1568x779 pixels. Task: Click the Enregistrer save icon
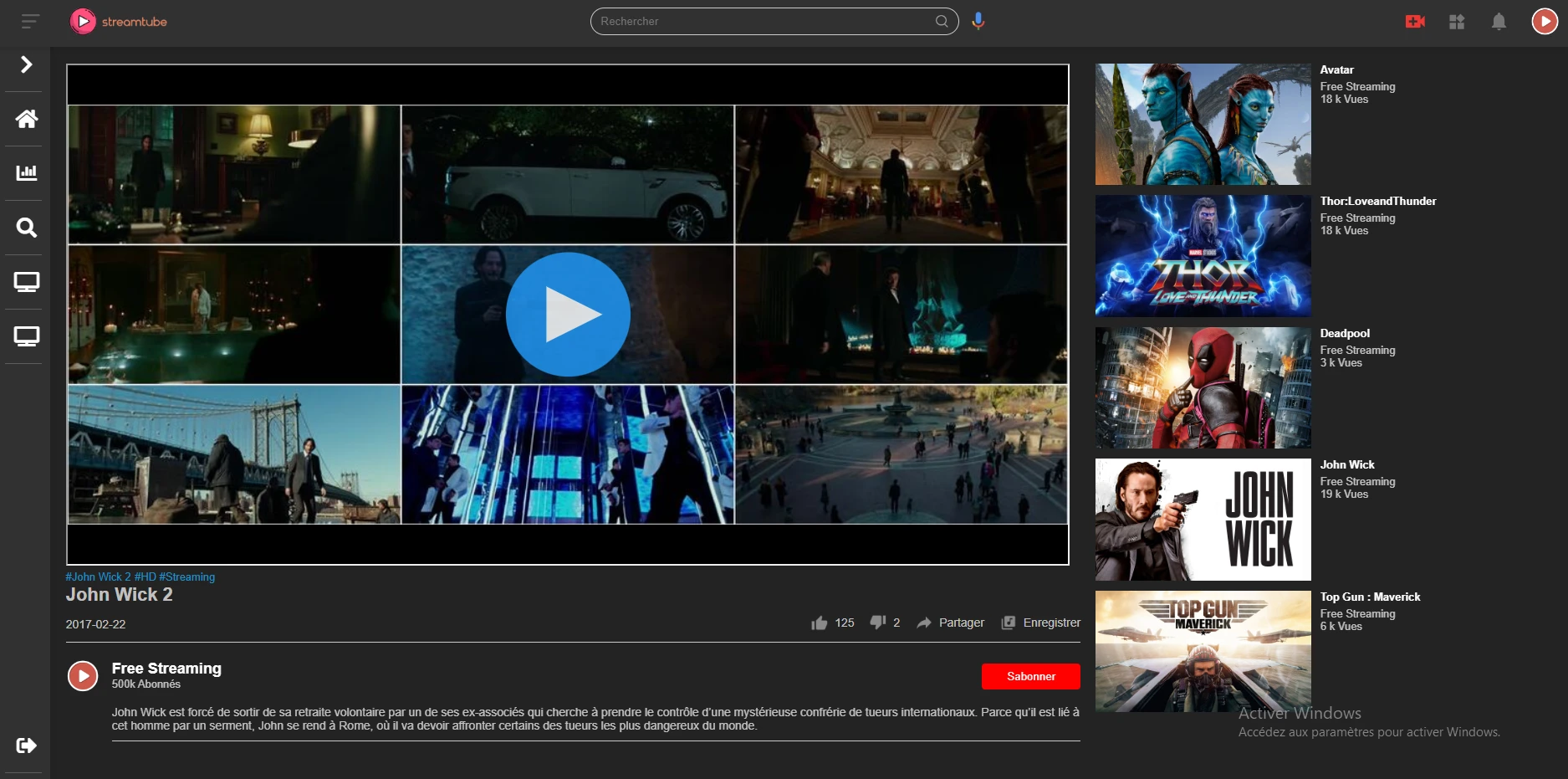pos(1009,623)
